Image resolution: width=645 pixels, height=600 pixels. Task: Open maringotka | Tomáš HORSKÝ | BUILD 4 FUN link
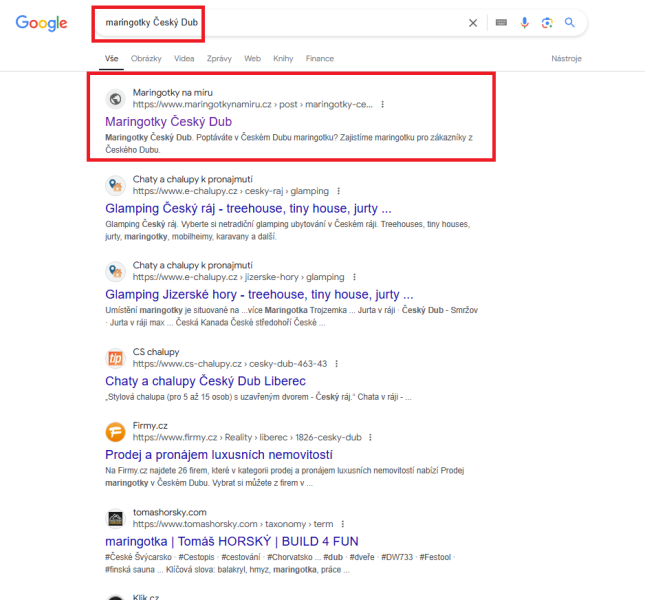(x=232, y=542)
